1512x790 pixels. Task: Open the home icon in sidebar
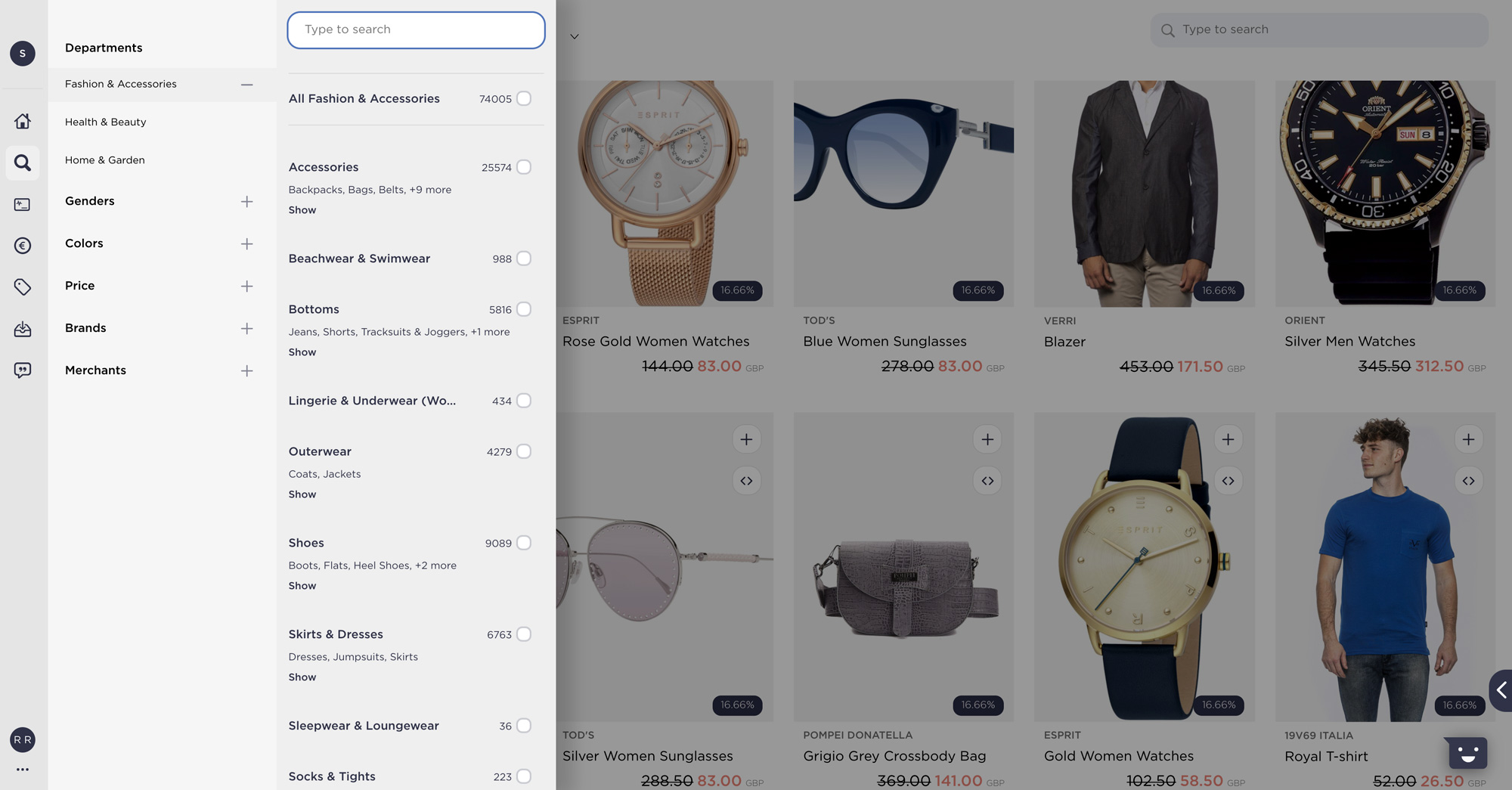[x=23, y=121]
